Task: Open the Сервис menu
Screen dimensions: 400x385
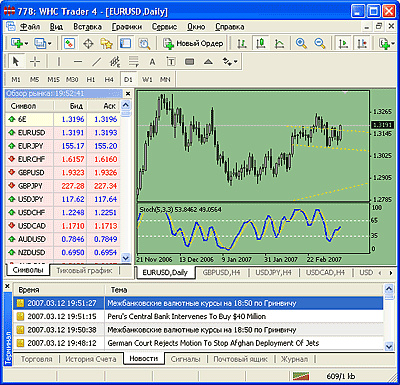Action: (164, 27)
